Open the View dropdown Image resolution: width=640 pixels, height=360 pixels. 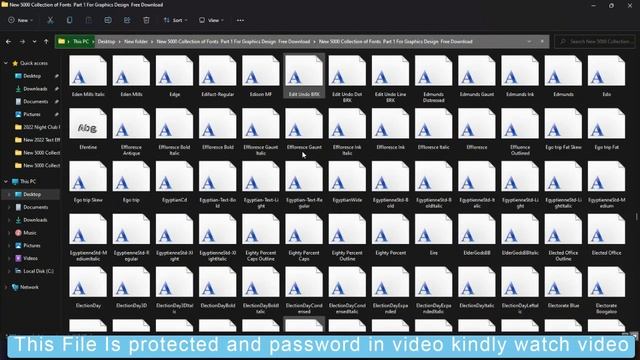pyautogui.click(x=211, y=20)
